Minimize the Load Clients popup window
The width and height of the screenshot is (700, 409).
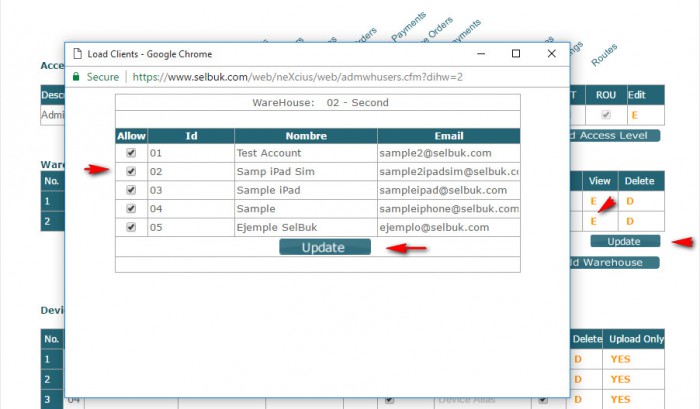tap(481, 53)
